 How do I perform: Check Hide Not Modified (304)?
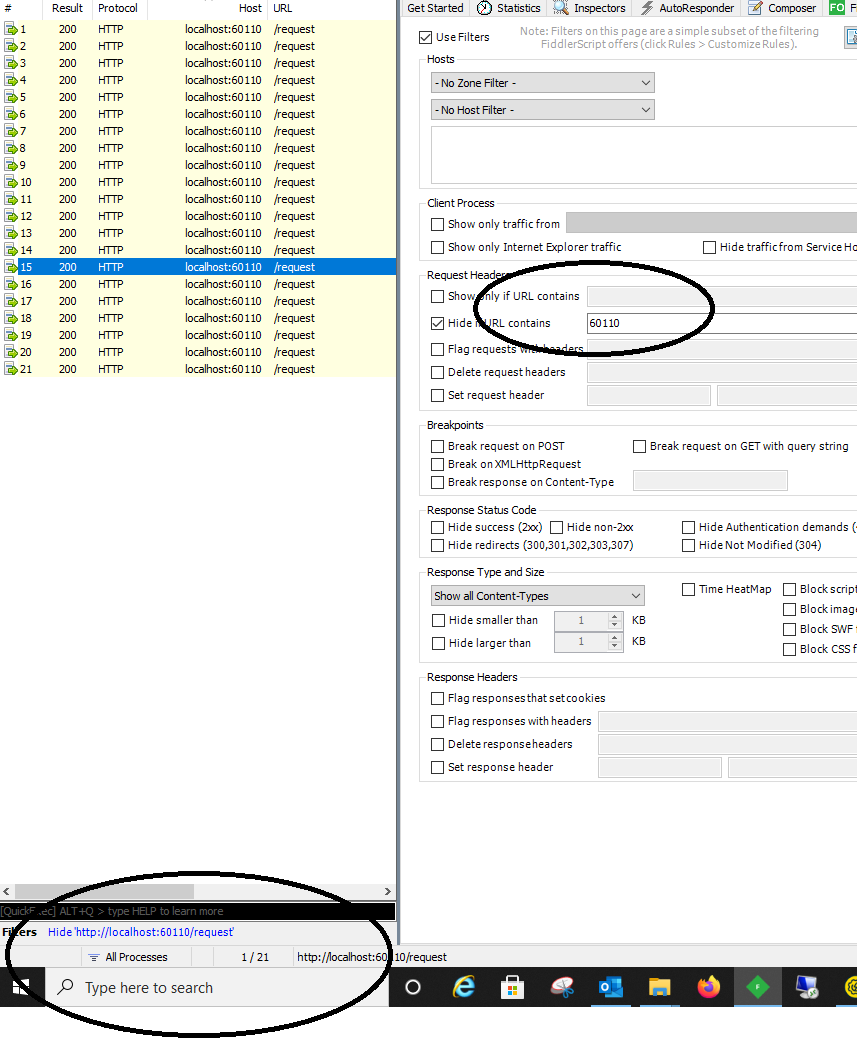coord(688,545)
